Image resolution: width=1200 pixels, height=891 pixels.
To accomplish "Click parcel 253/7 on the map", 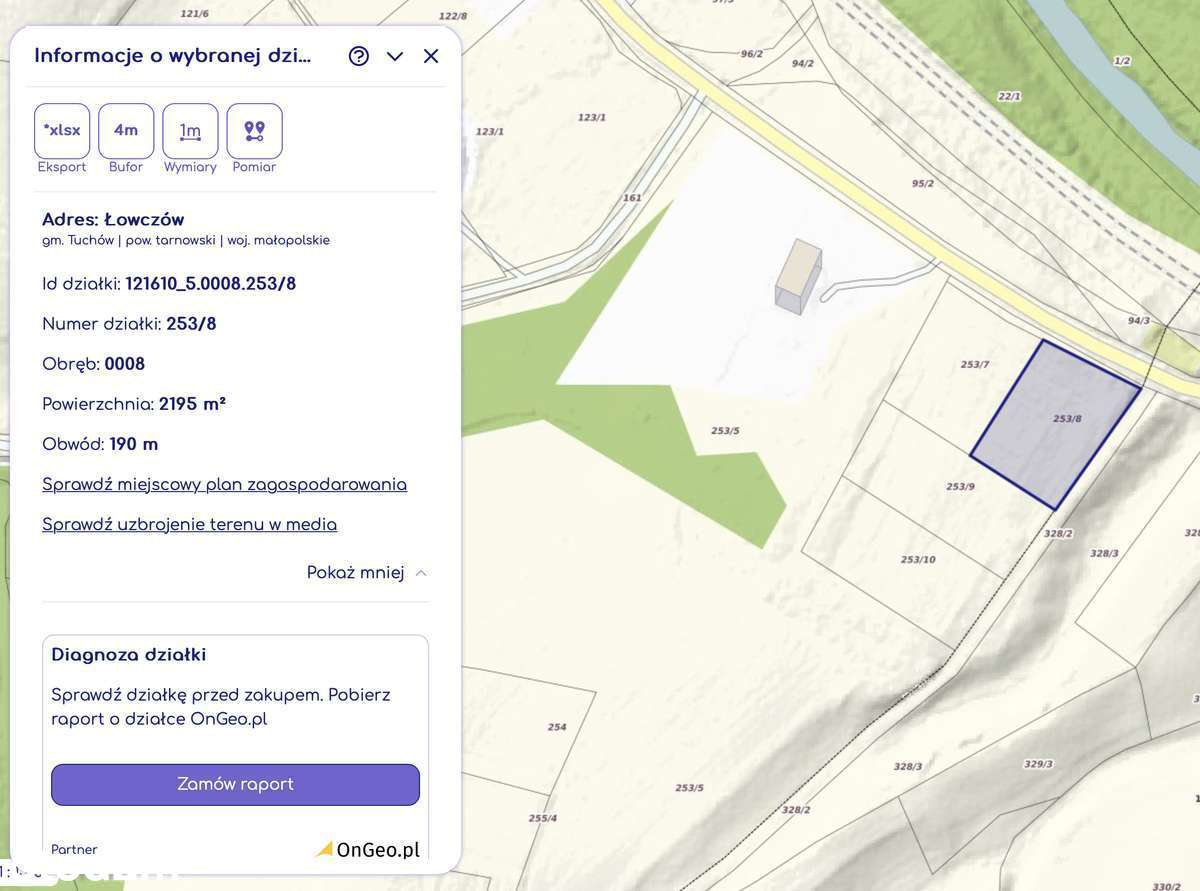I will 974,365.
